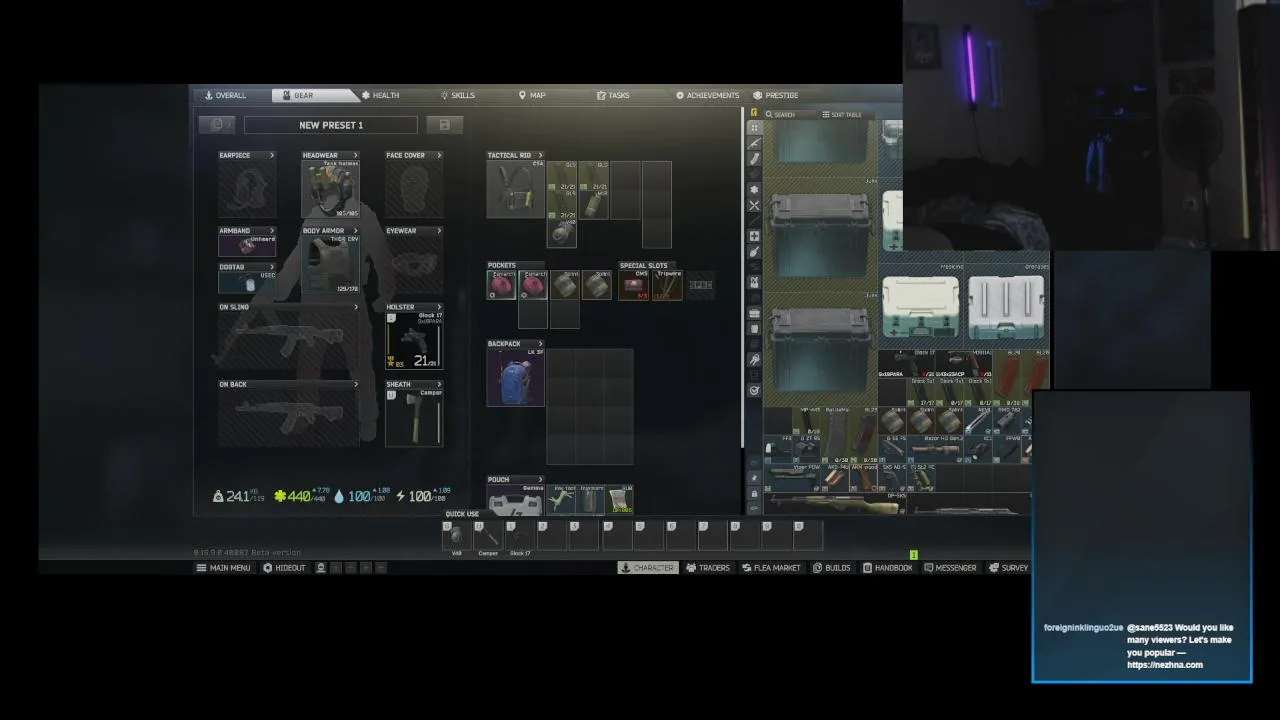Screen dimensions: 1280x720
Task: Expand the Pouch slot arrow
Action: coord(540,480)
